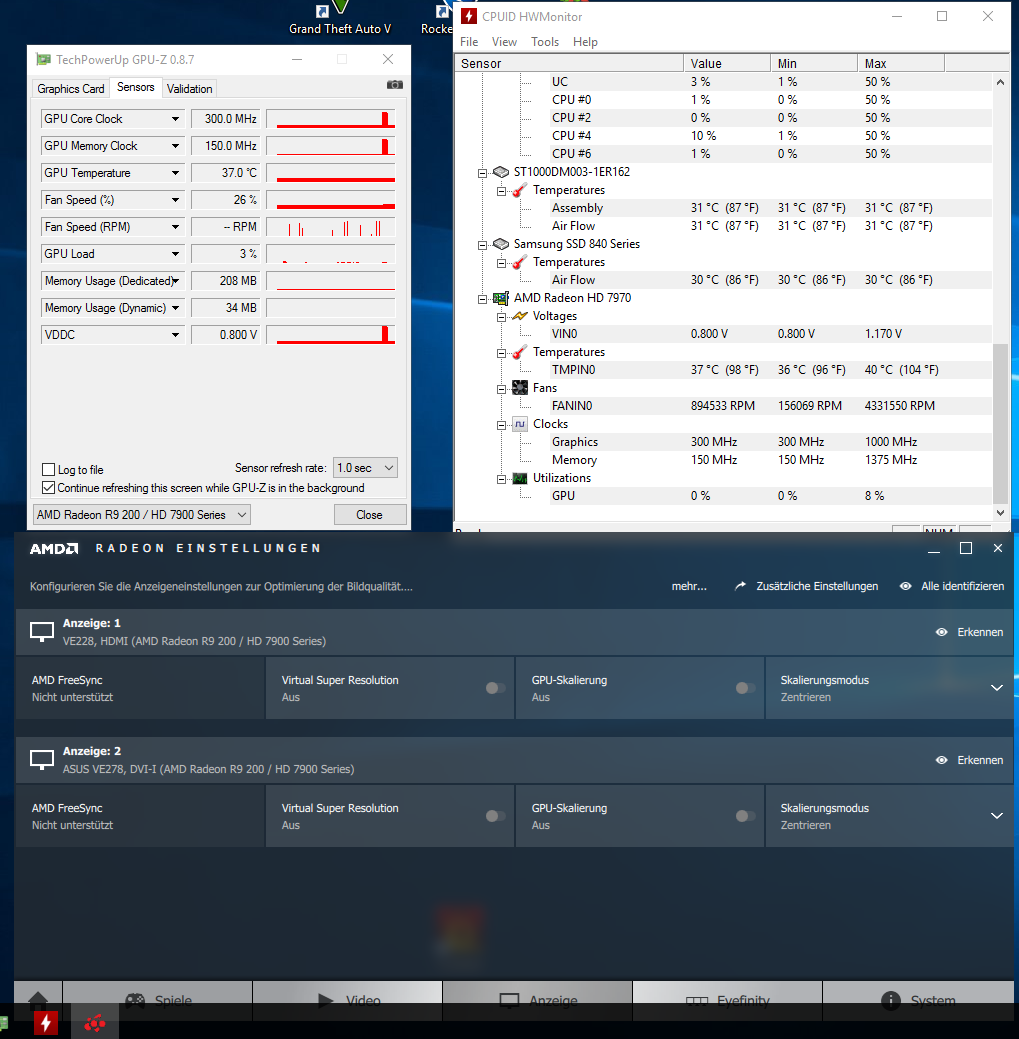1019x1039 pixels.
Task: Click the Value column header in HWMonitor
Action: tap(727, 64)
